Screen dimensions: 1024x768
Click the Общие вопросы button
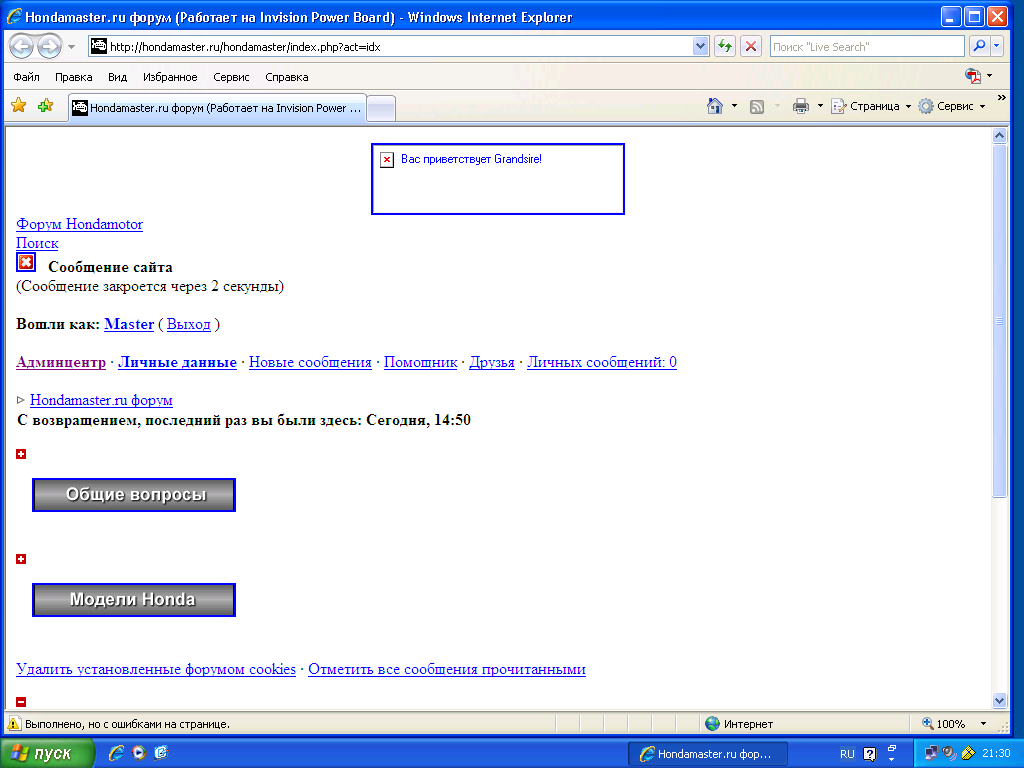pos(134,495)
